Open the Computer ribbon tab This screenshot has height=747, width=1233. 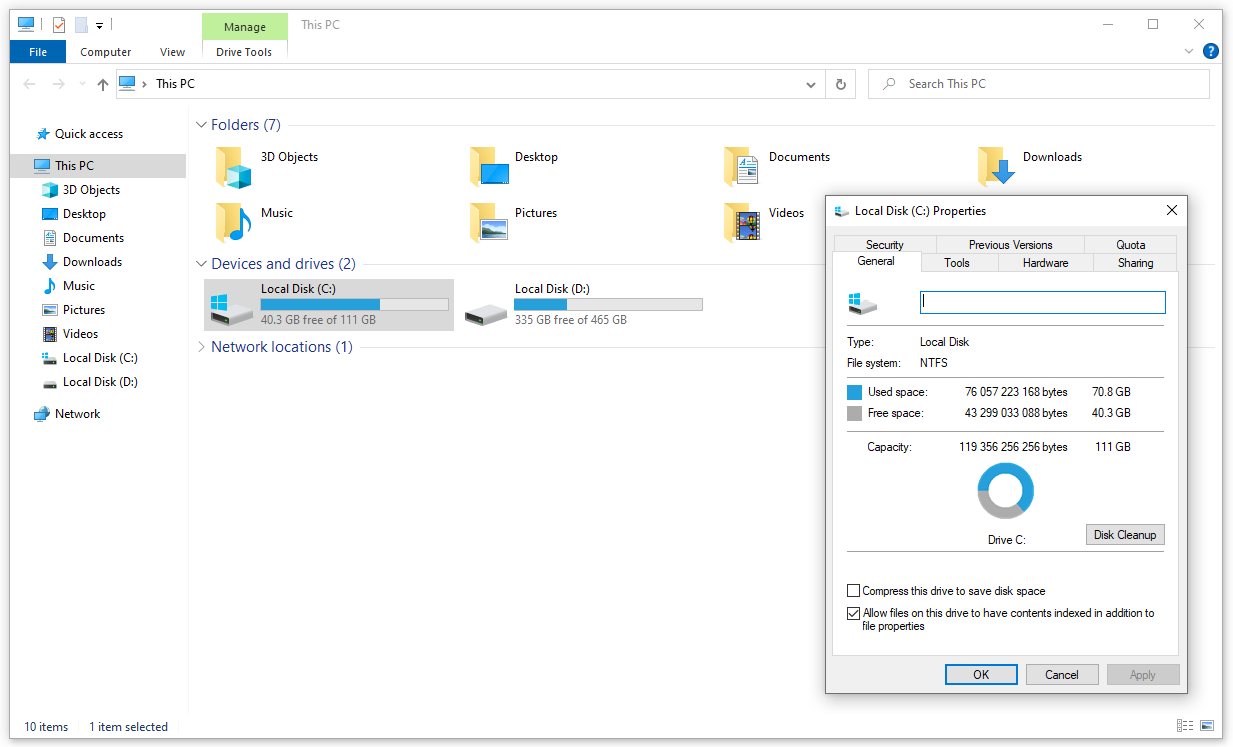tap(105, 52)
